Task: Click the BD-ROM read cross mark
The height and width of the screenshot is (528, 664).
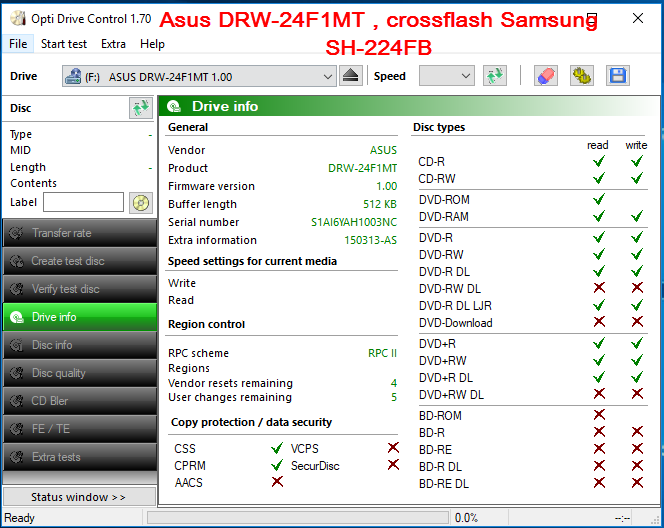Action: point(599,415)
